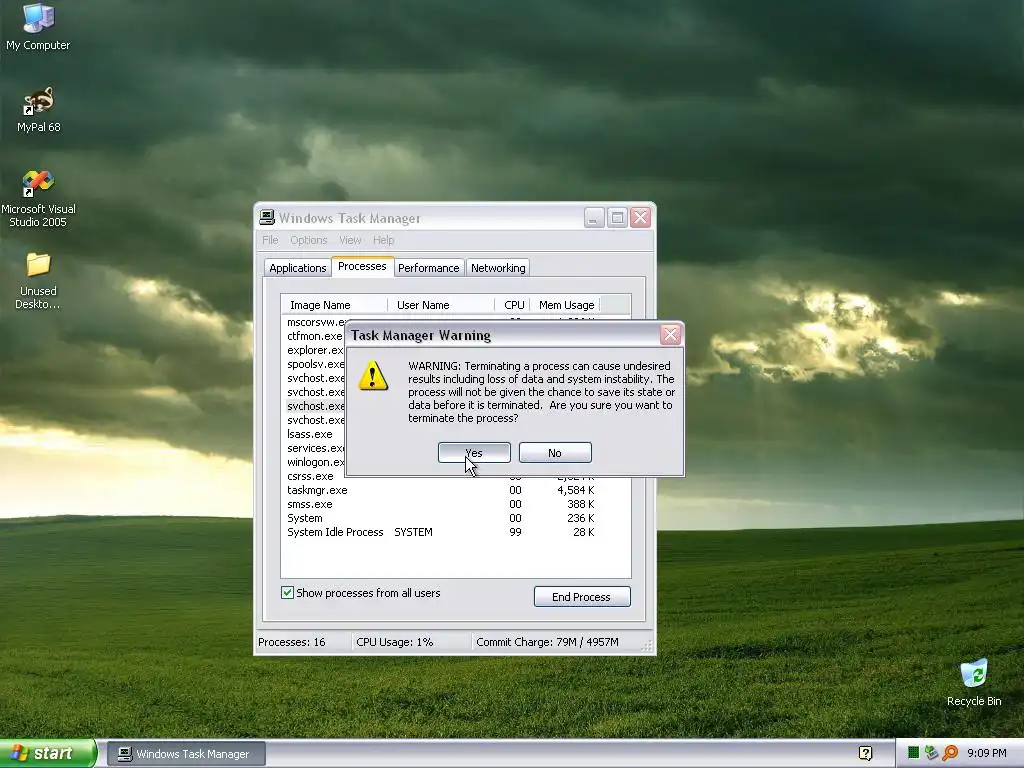Click the 388 K memory value

[x=581, y=504]
